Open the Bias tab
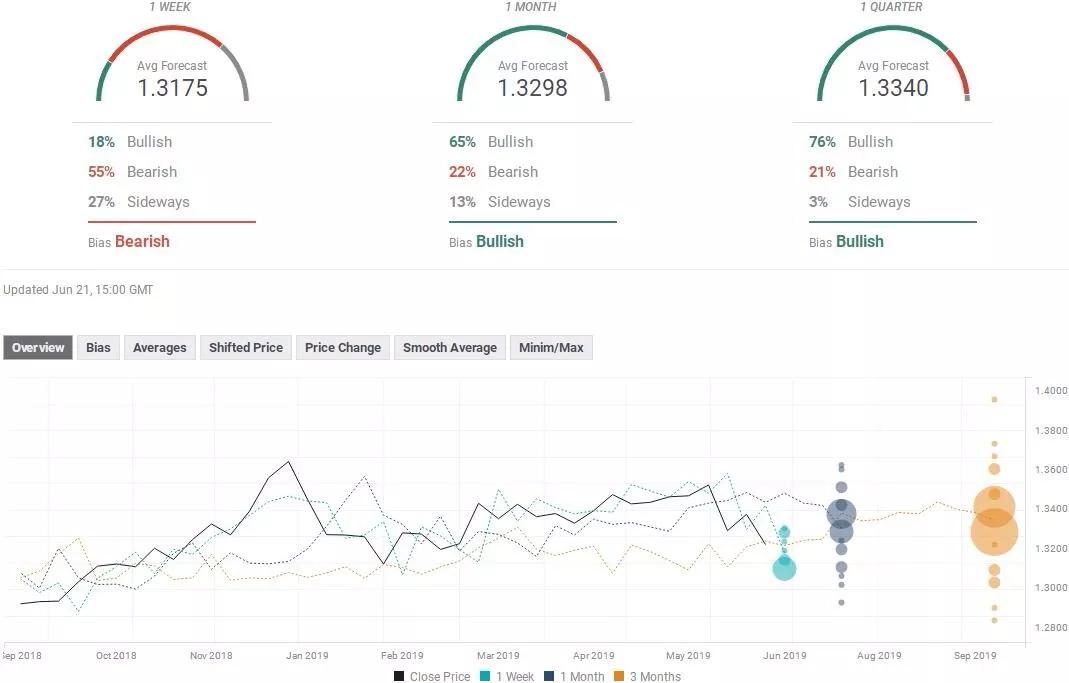 [x=98, y=348]
